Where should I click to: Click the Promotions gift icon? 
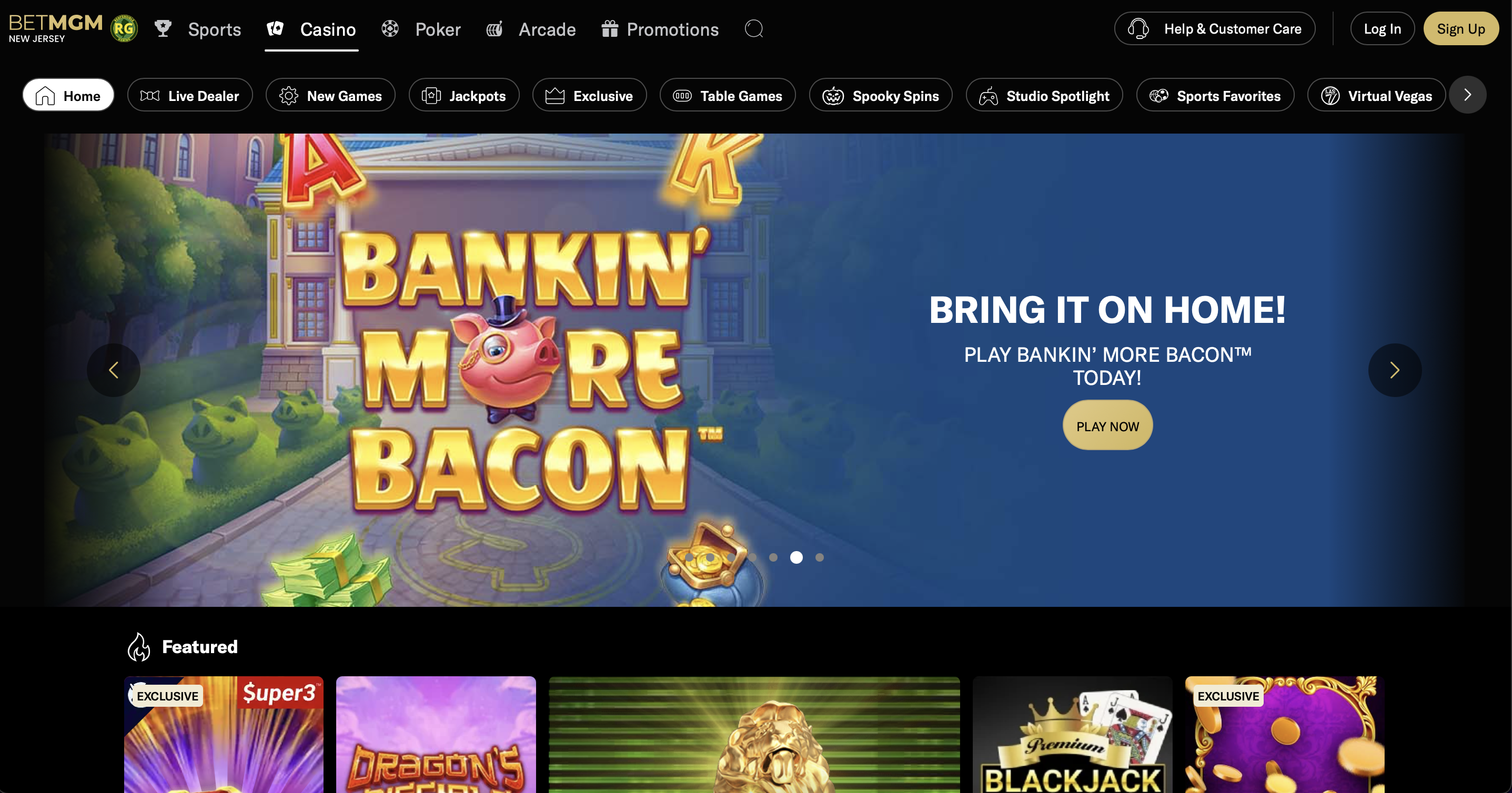point(610,29)
